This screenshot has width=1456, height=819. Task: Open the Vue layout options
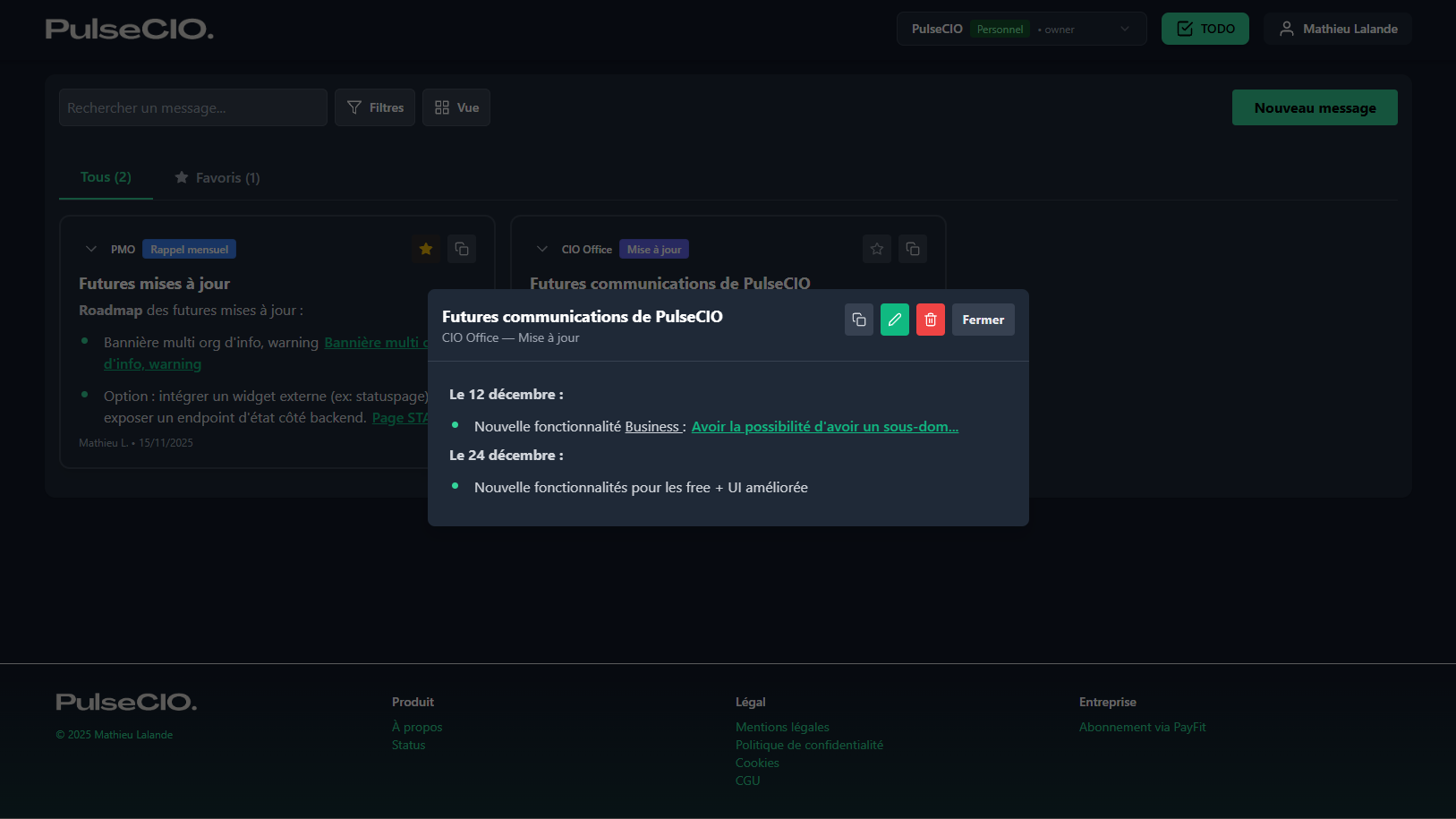pos(456,107)
